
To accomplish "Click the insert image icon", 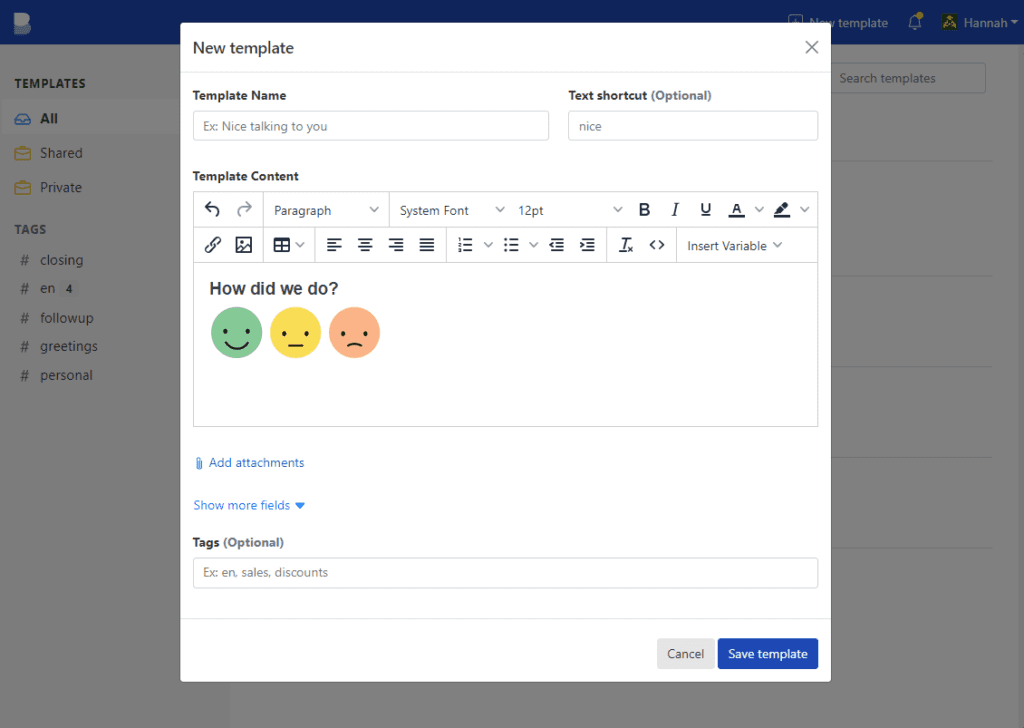I will click(x=243, y=245).
